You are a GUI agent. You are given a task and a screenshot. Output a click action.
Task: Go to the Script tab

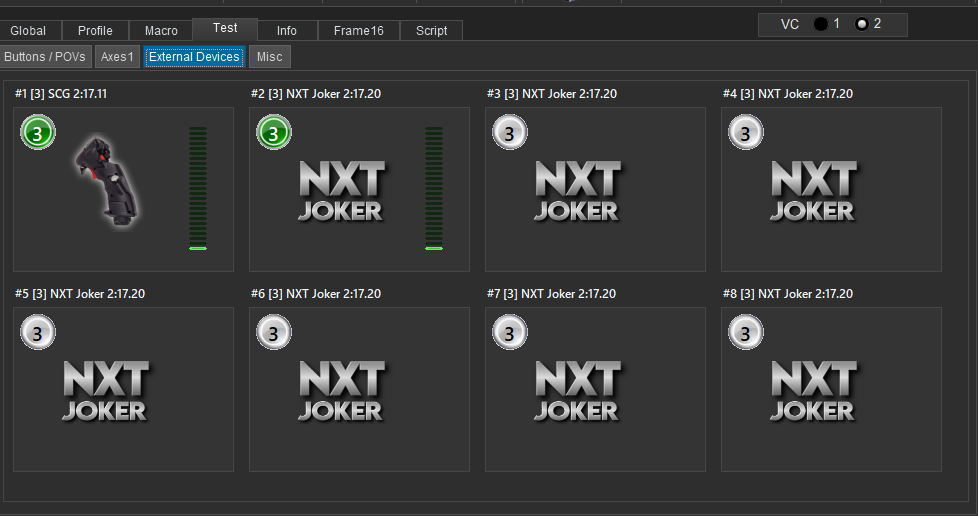click(431, 31)
